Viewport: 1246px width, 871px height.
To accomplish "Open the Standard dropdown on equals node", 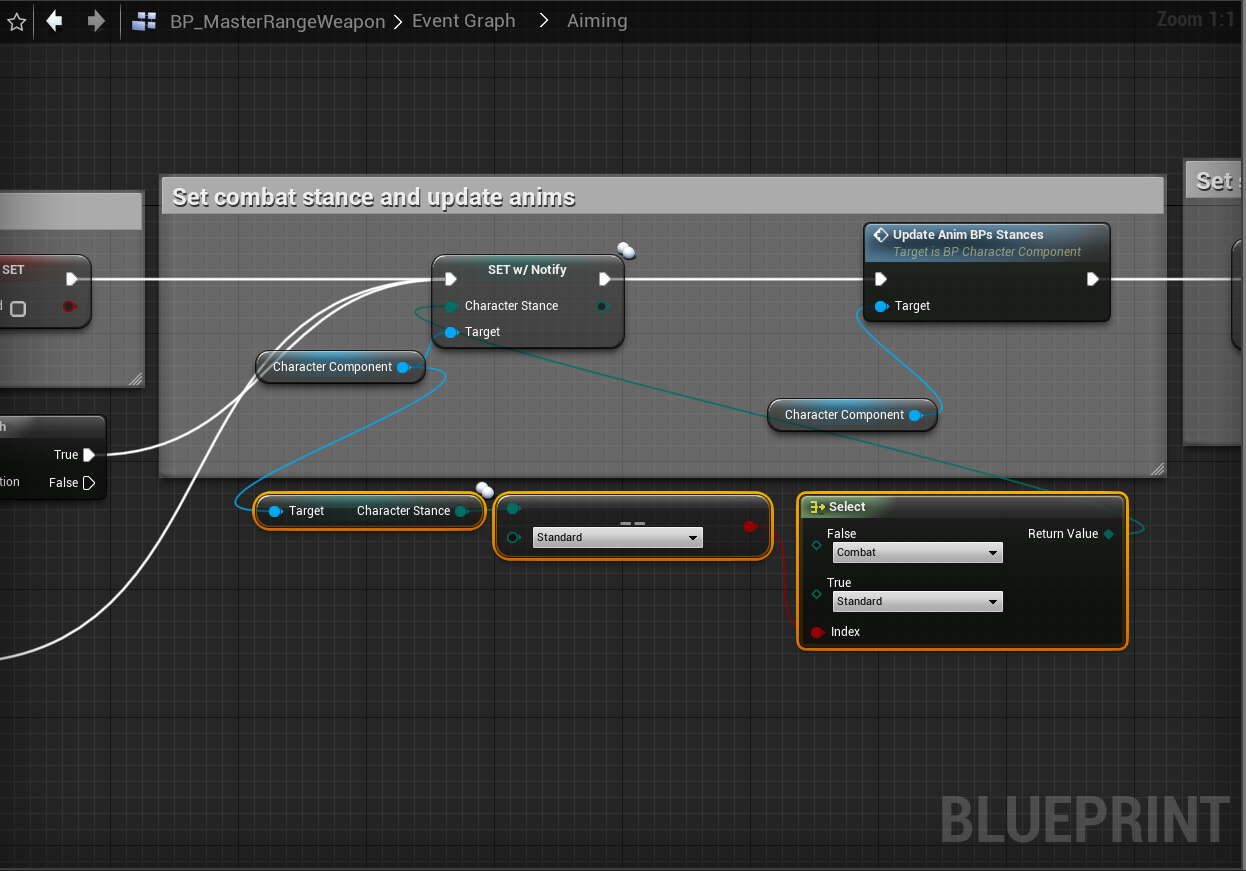I will (x=617, y=538).
